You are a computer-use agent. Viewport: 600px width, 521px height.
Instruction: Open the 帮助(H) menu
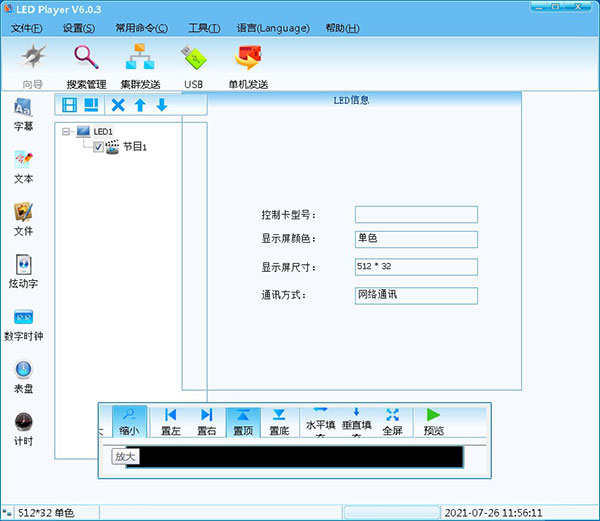click(342, 28)
